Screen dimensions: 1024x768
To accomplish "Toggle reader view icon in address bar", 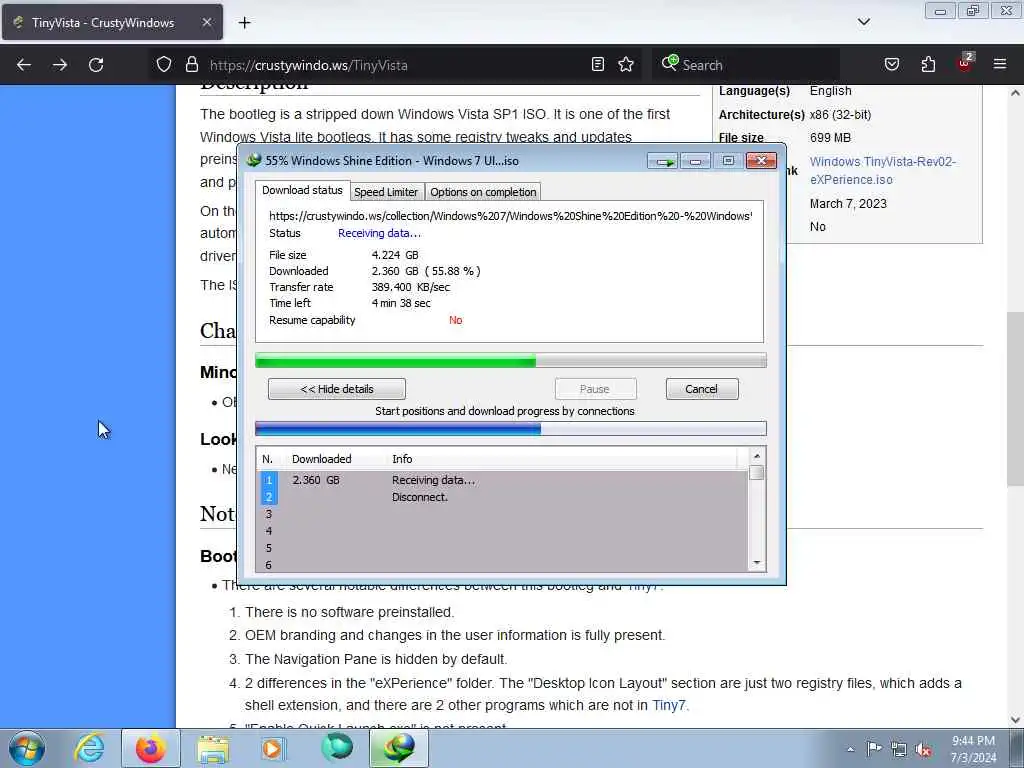I will 598,64.
